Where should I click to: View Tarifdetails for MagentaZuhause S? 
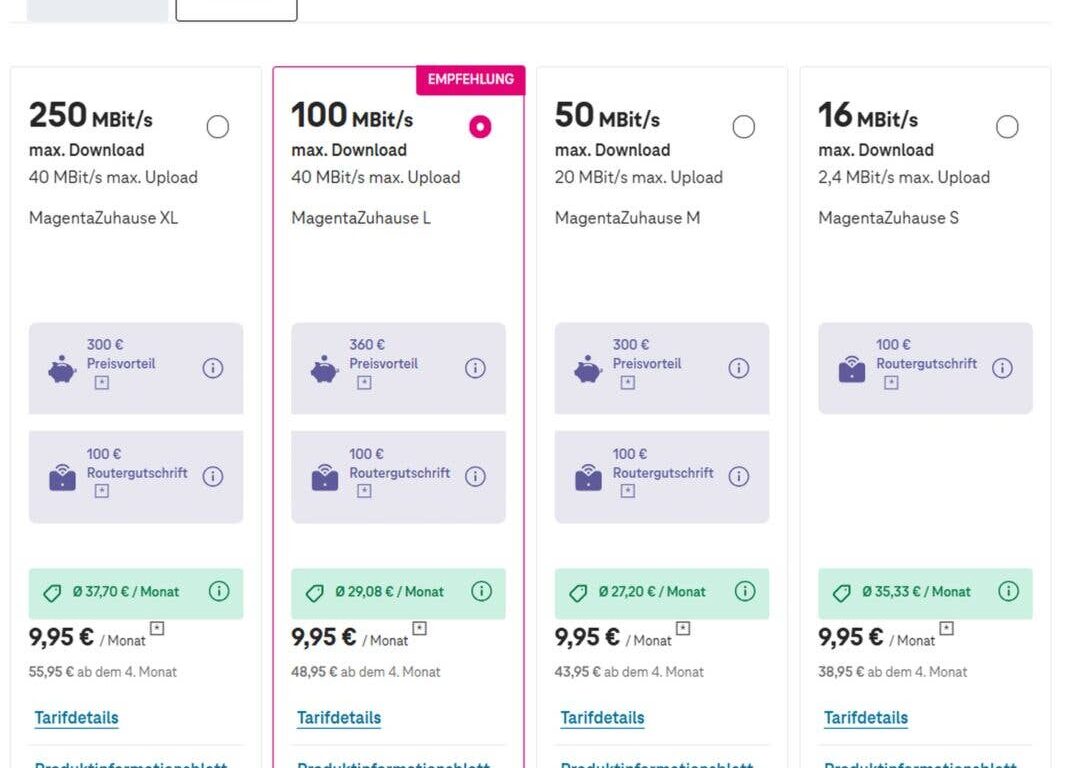point(866,718)
